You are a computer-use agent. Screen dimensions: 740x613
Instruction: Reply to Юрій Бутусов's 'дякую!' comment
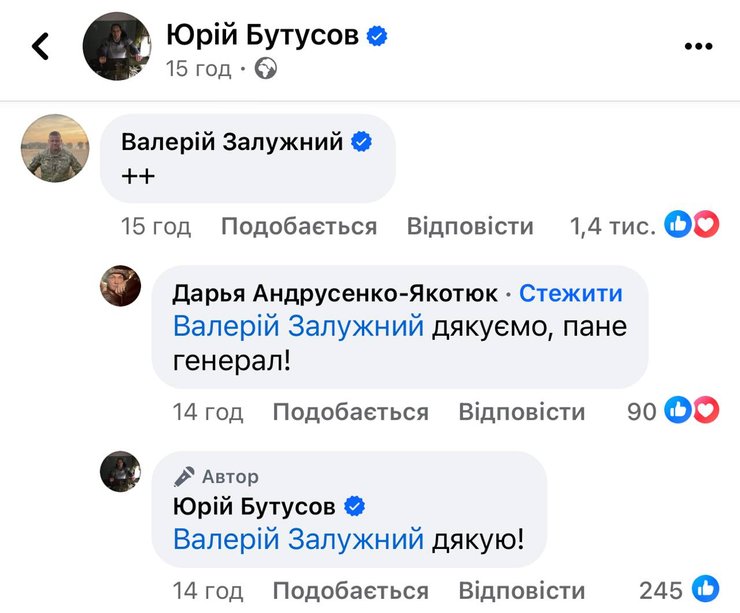coord(521,591)
